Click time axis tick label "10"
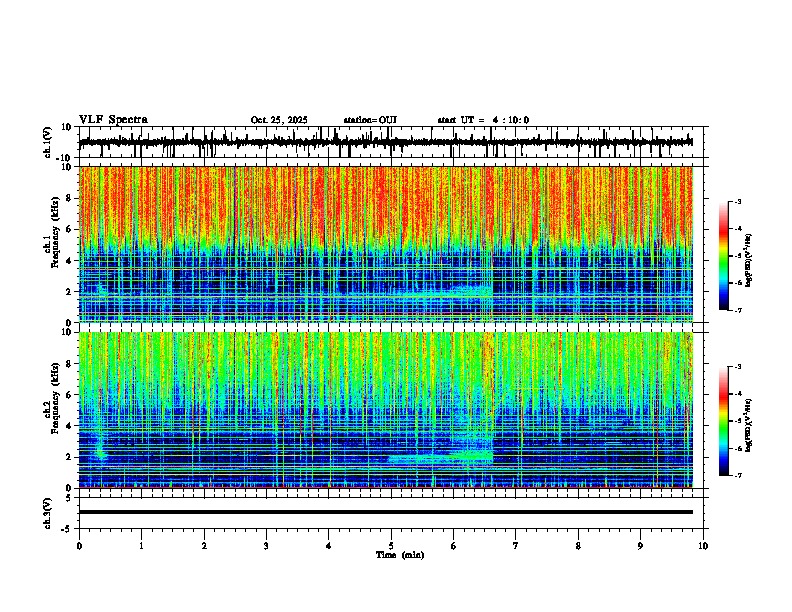This screenshot has width=792, height=612. point(703,546)
